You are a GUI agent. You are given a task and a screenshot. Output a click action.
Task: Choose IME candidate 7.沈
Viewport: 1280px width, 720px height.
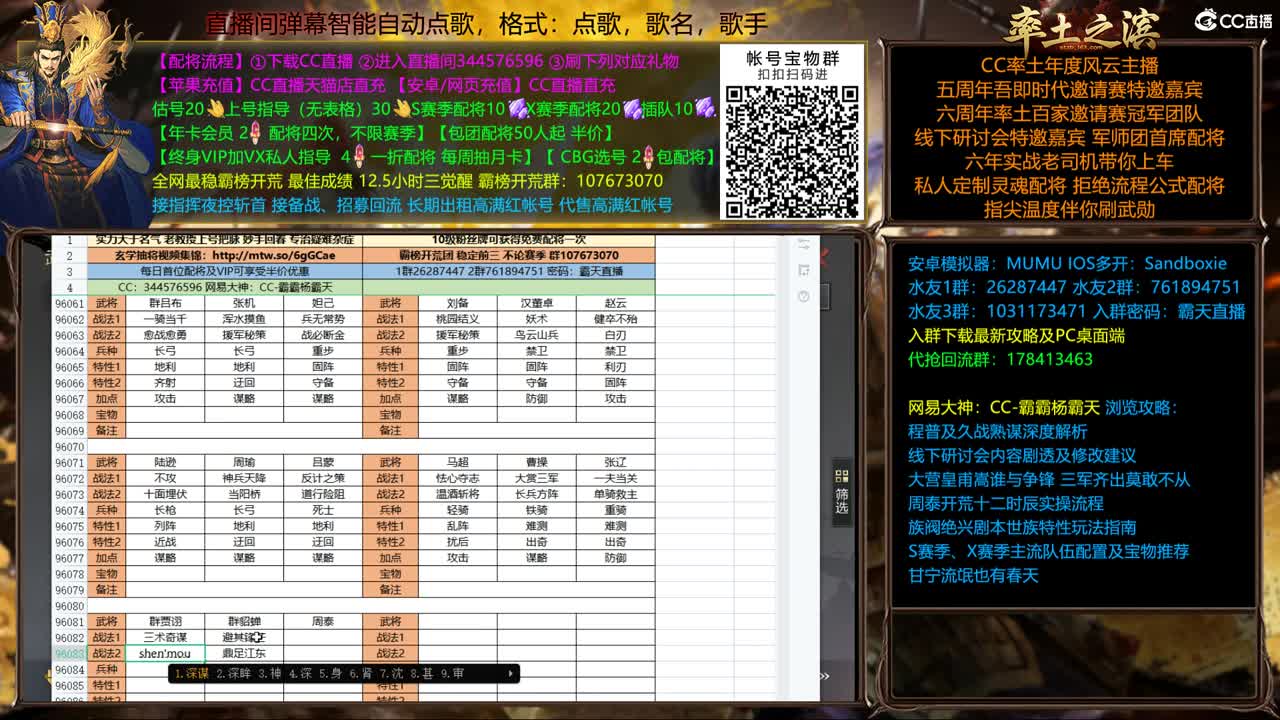[390, 674]
